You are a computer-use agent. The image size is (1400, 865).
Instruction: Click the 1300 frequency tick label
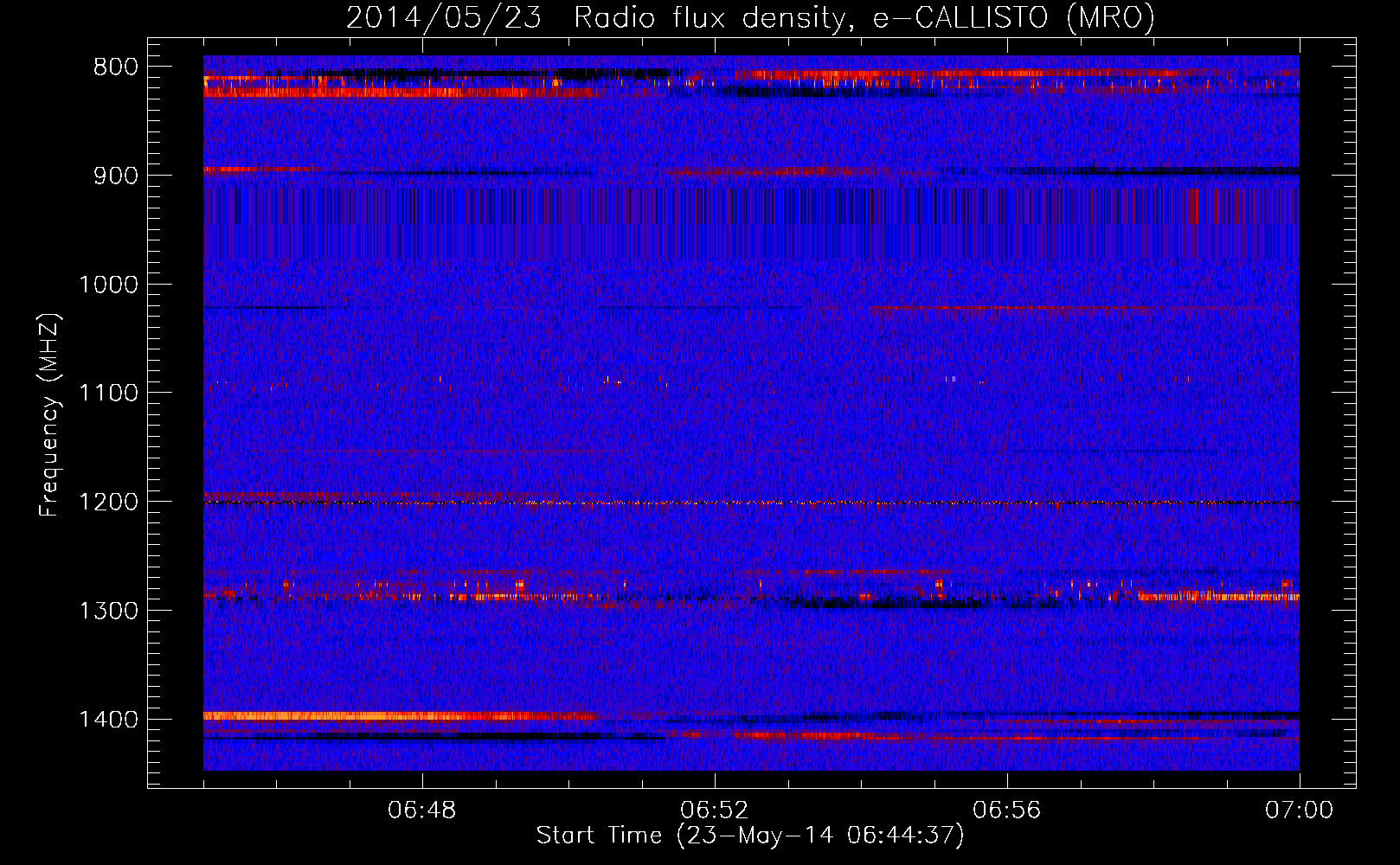108,611
